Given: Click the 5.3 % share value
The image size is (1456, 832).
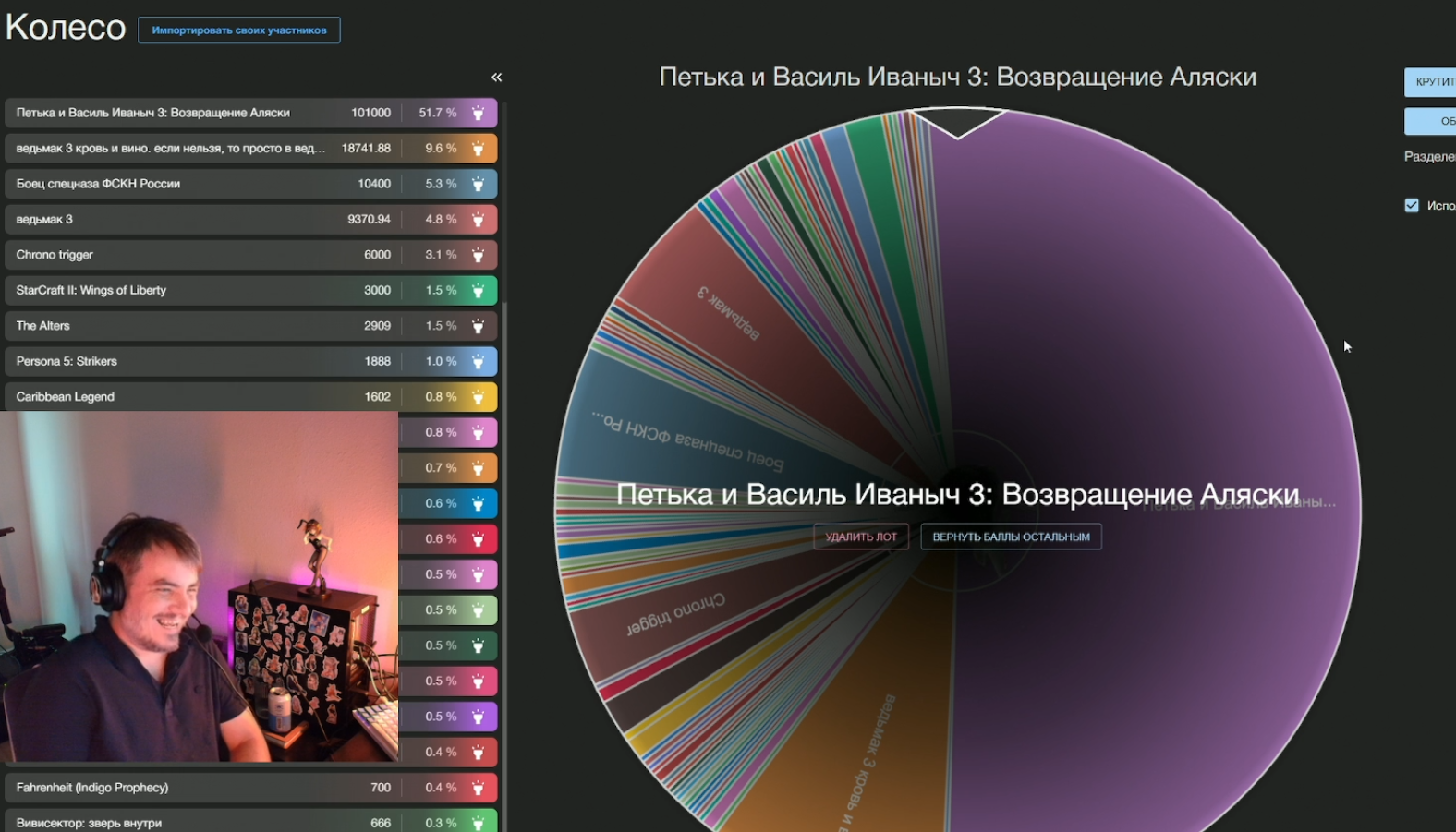Looking at the screenshot, I should pos(441,184).
